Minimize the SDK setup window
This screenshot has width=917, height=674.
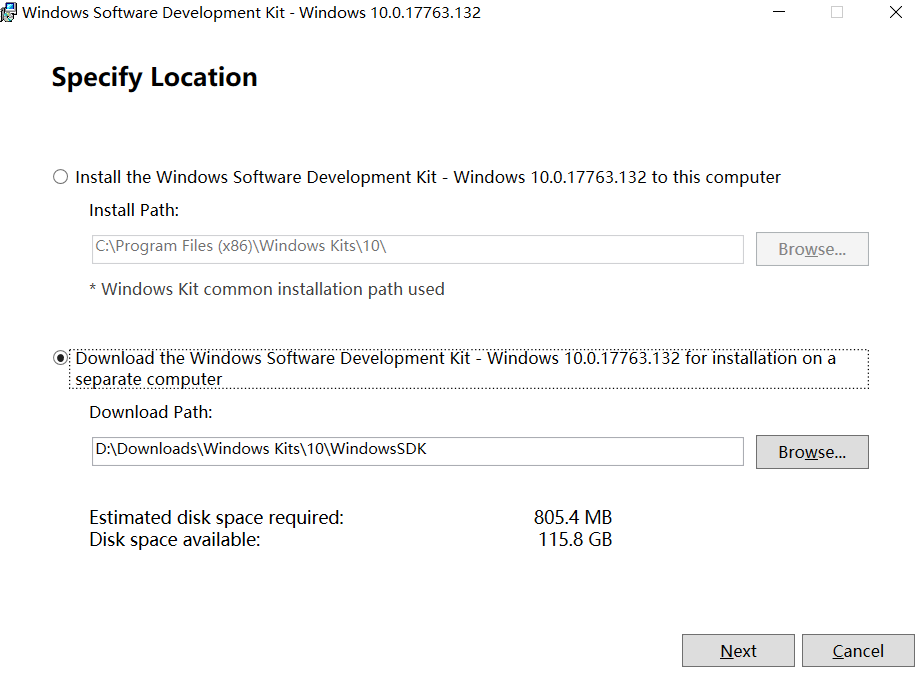click(x=779, y=12)
